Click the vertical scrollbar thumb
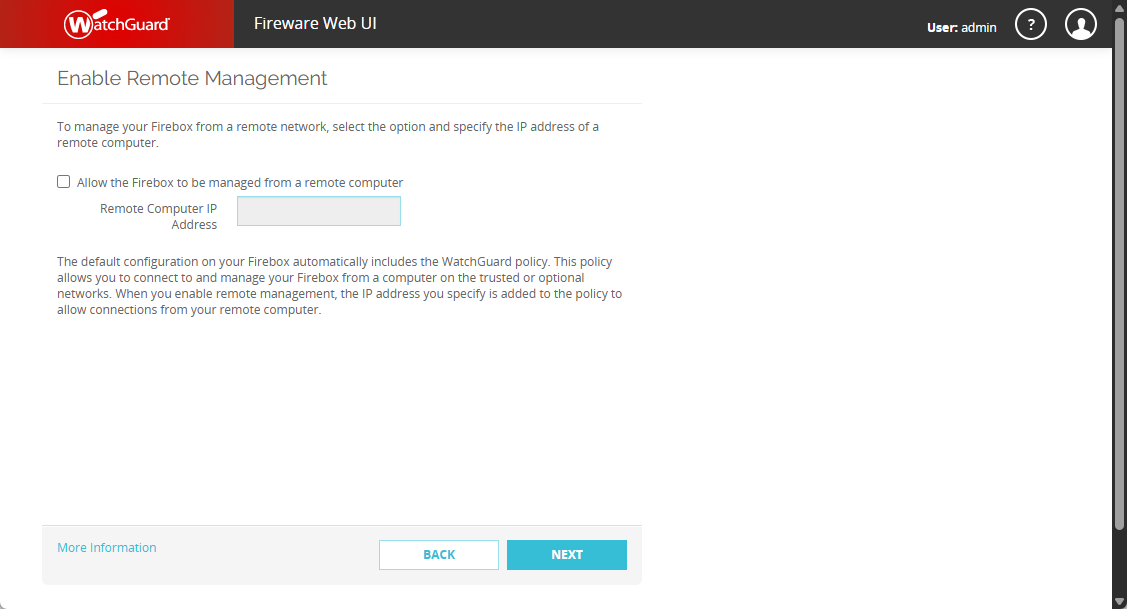This screenshot has height=609, width=1127. click(x=1119, y=273)
